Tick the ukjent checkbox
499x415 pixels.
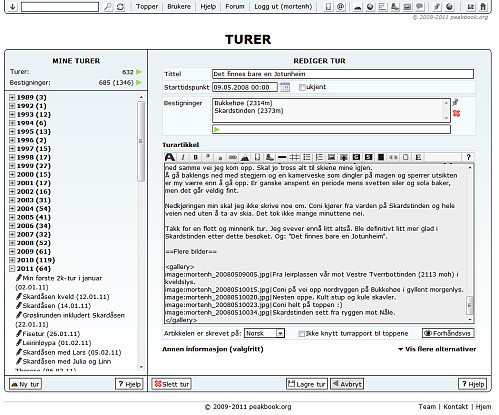click(302, 87)
